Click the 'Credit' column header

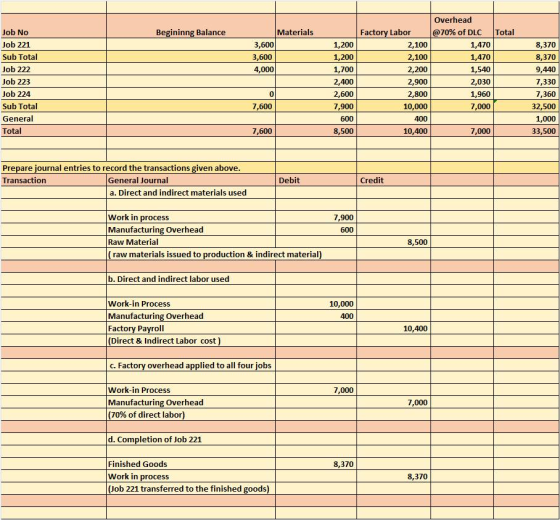(x=393, y=180)
